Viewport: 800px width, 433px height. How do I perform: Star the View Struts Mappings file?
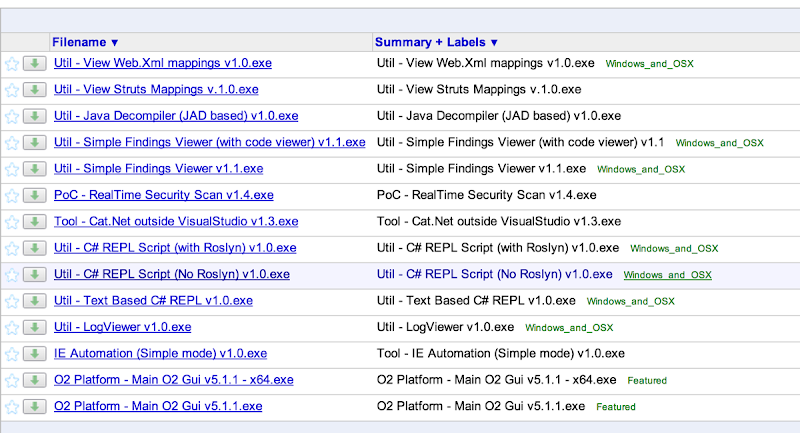[12, 90]
